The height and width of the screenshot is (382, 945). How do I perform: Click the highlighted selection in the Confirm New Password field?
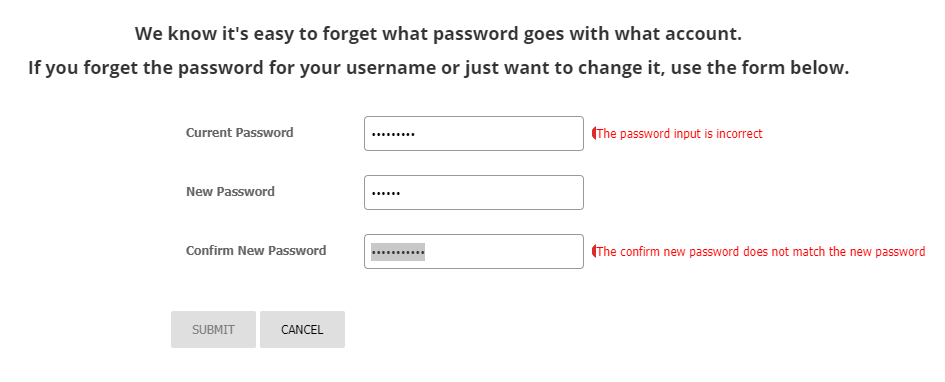coord(398,251)
